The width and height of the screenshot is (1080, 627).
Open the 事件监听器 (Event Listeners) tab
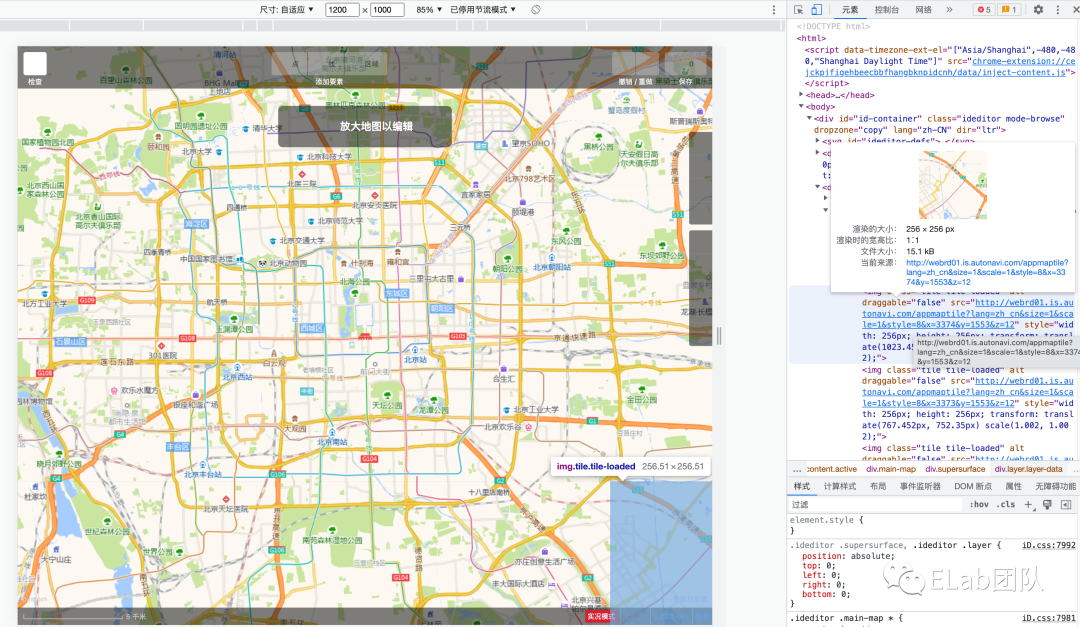click(x=920, y=486)
